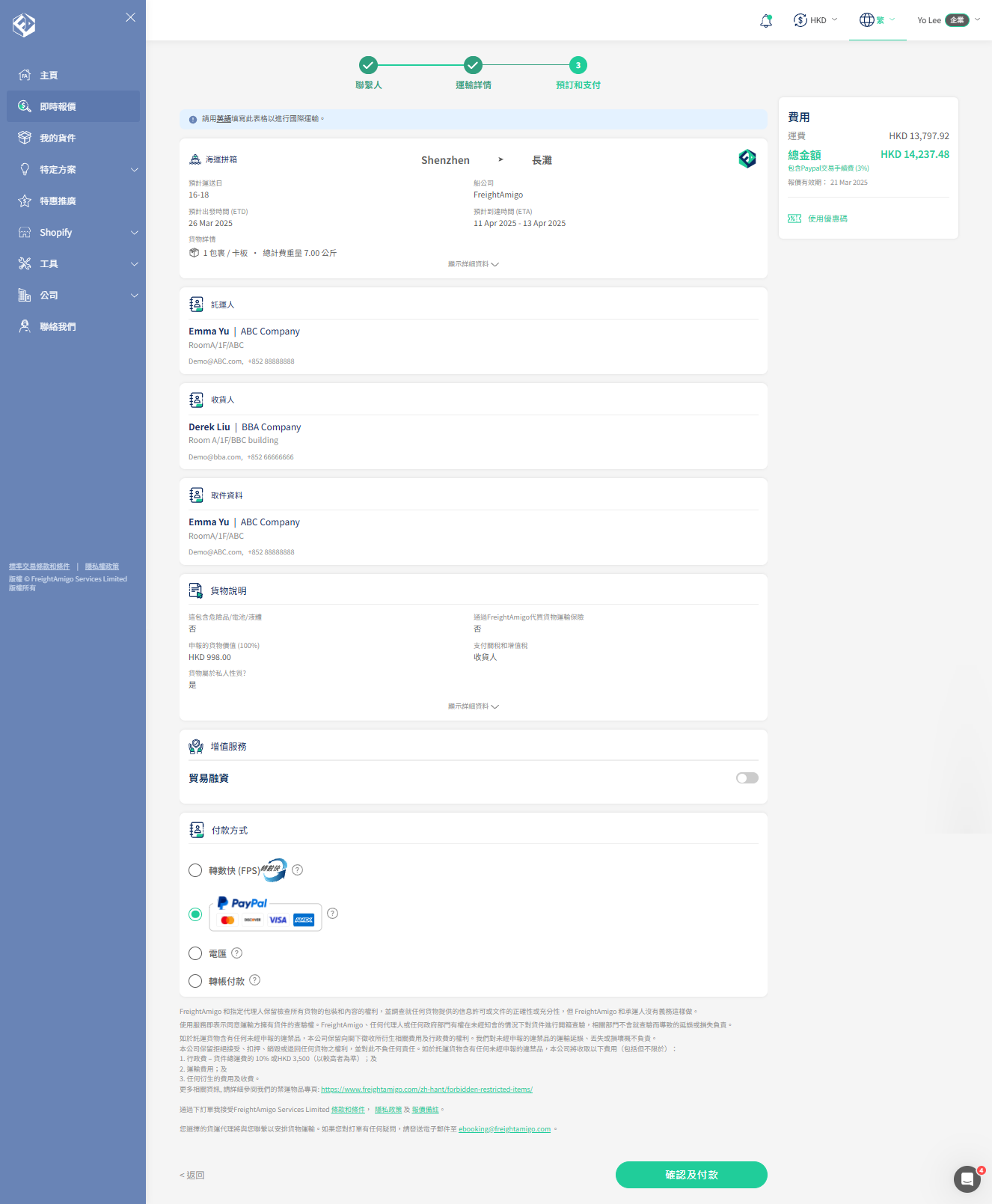
Task: Go to 運輸詳情 step two
Action: [473, 73]
